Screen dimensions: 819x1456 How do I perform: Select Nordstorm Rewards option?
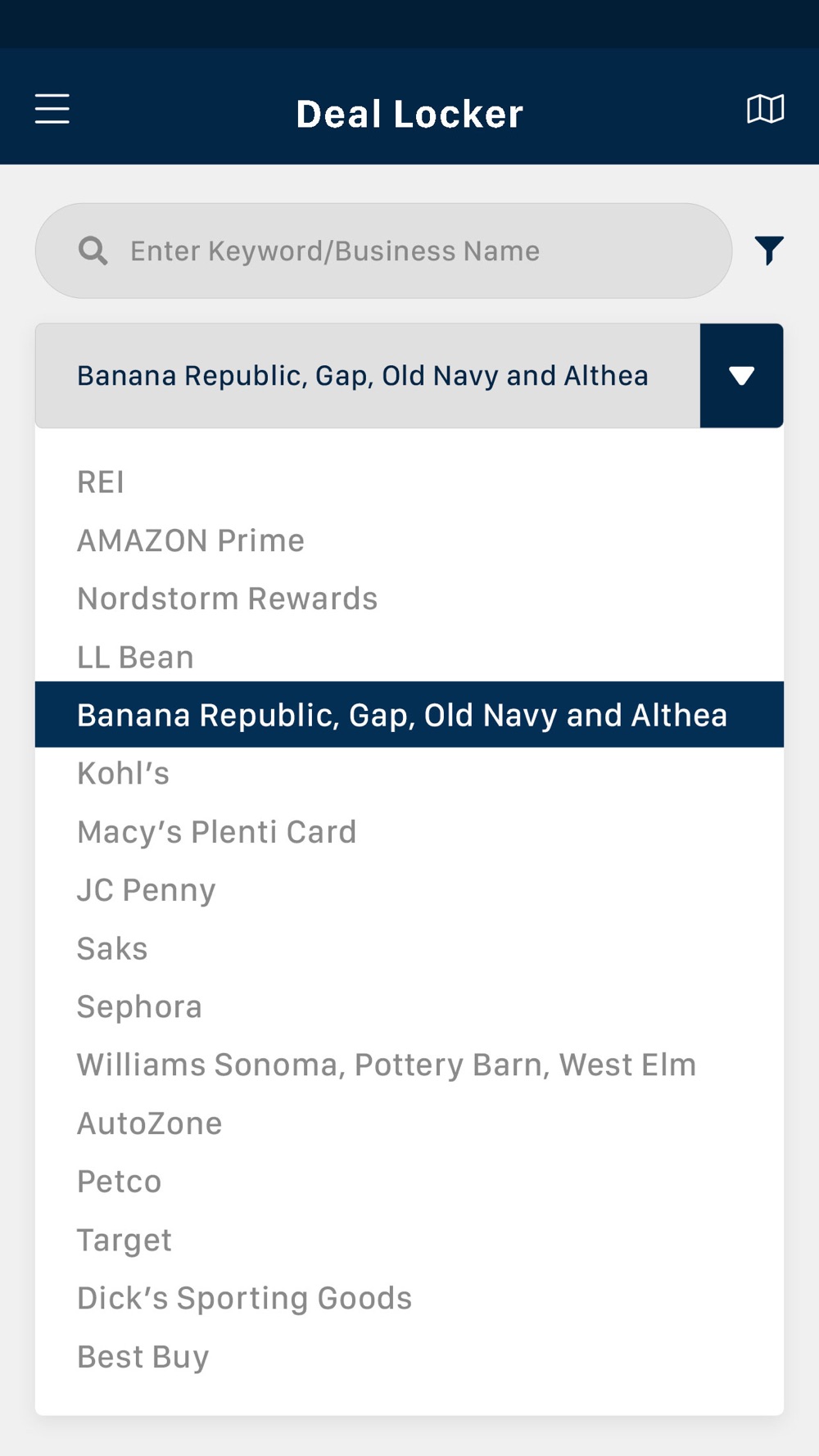(409, 599)
